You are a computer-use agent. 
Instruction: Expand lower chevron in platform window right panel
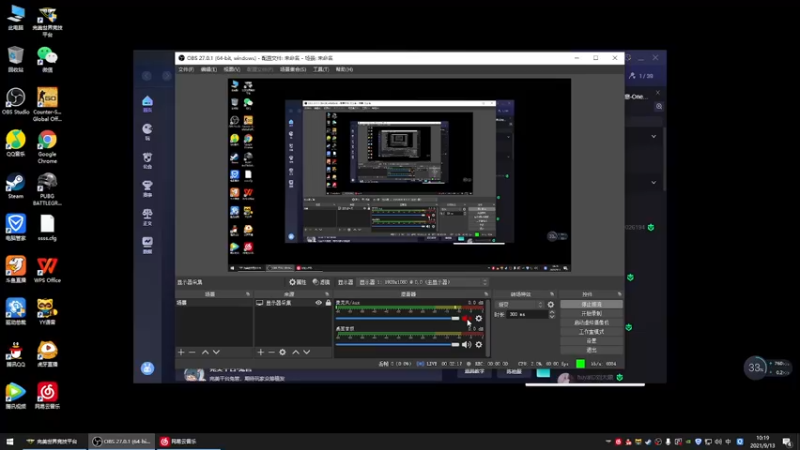(x=654, y=182)
